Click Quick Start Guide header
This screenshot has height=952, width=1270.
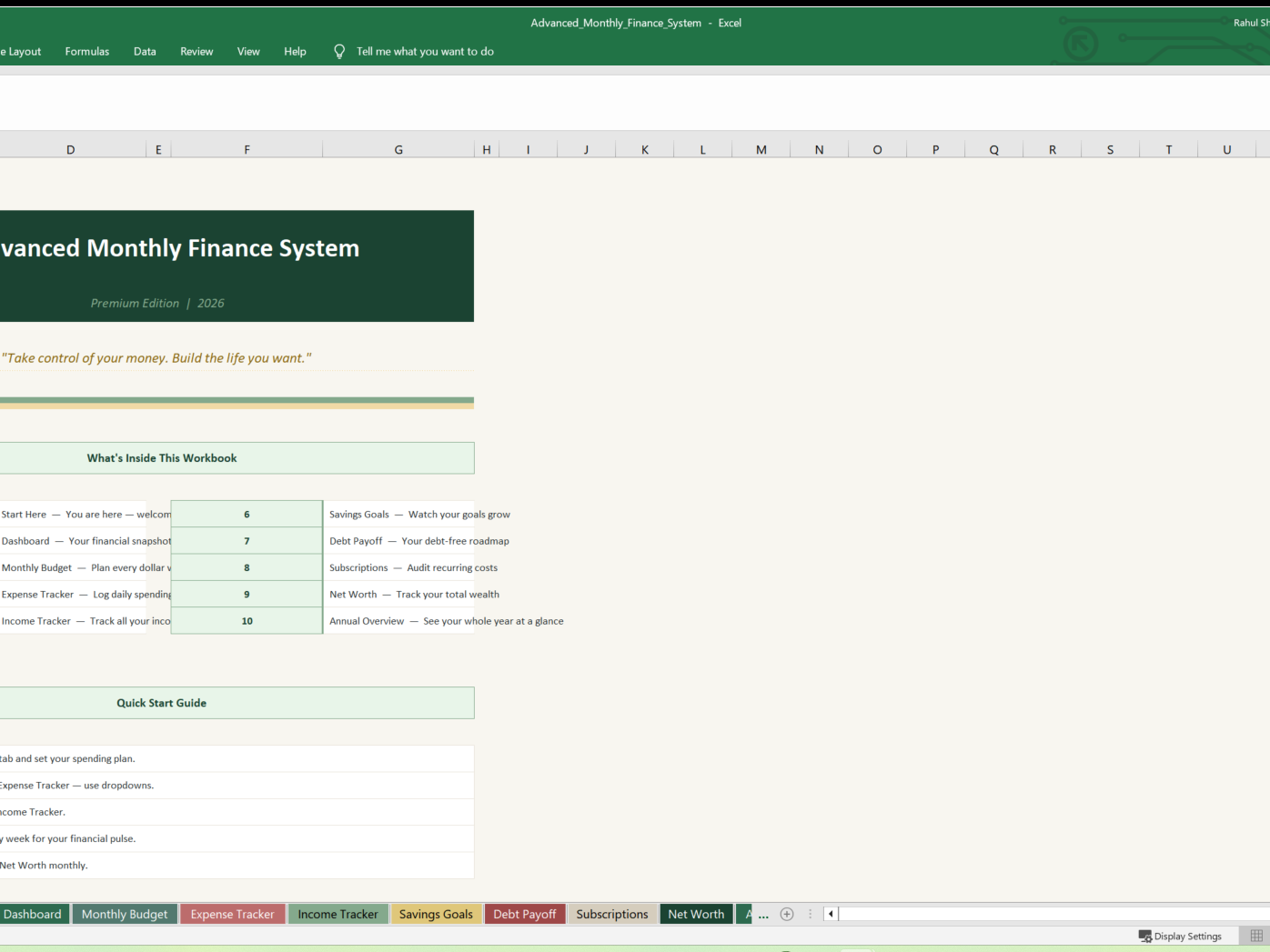pyautogui.click(x=237, y=703)
